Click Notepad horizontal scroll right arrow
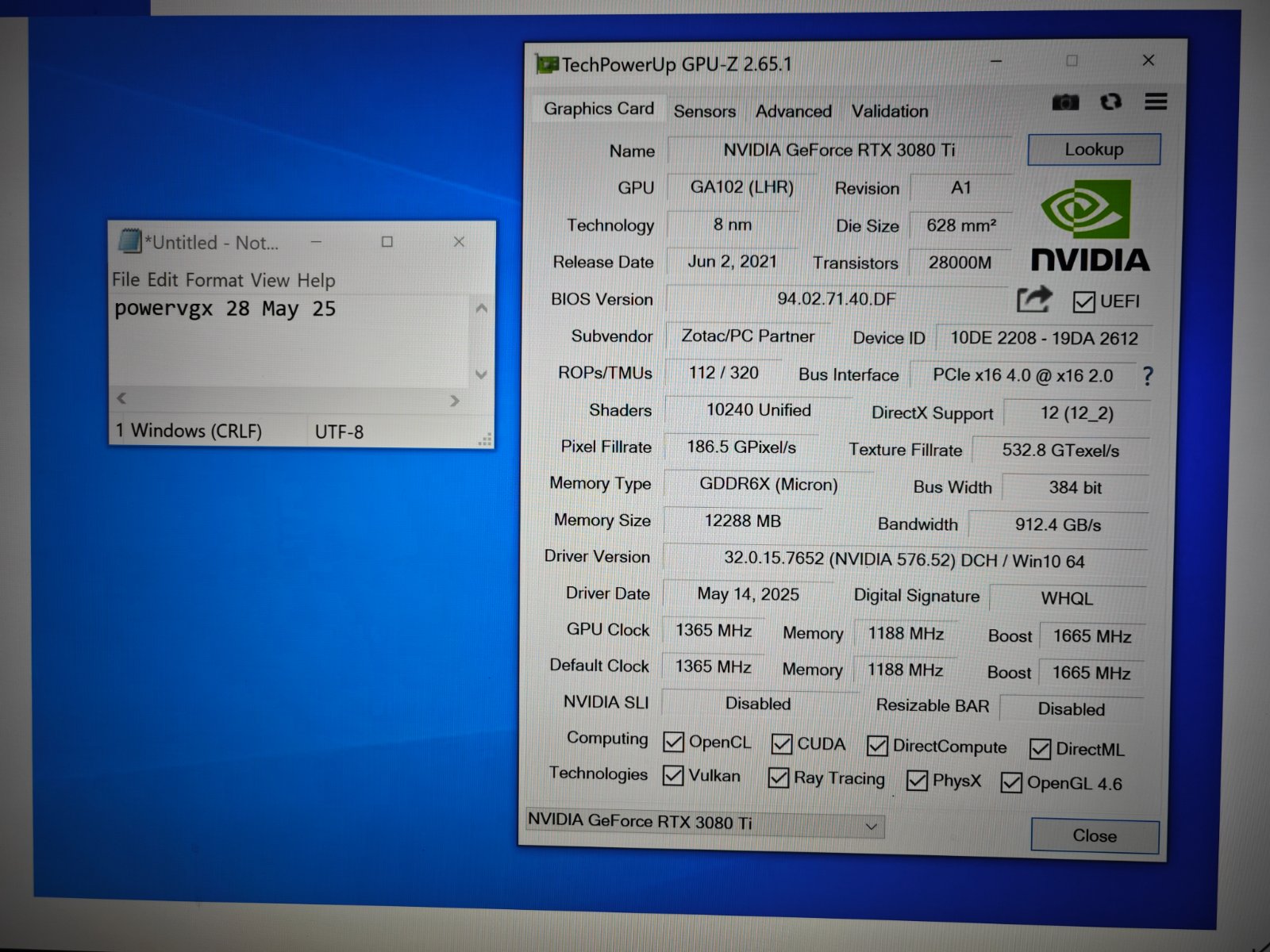The width and height of the screenshot is (1270, 952). pyautogui.click(x=454, y=401)
